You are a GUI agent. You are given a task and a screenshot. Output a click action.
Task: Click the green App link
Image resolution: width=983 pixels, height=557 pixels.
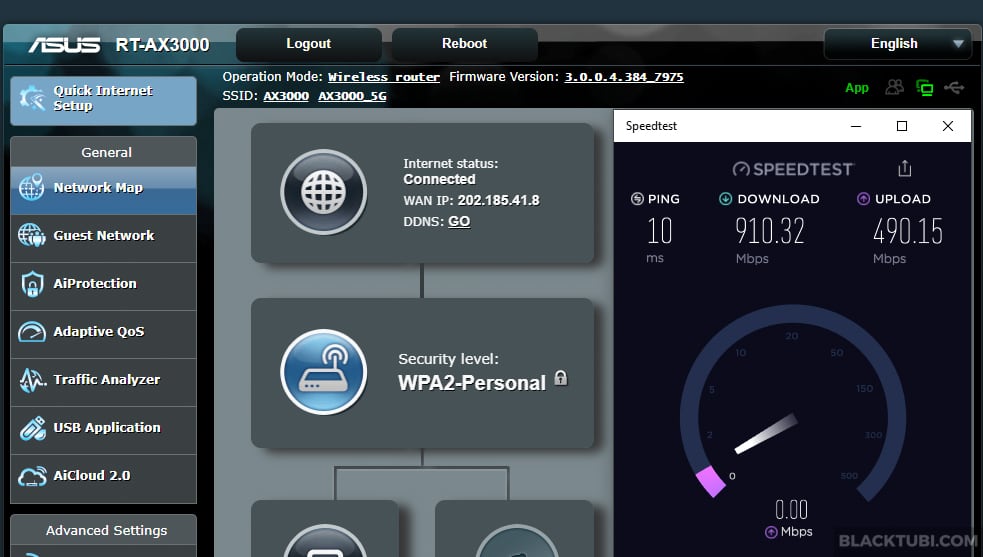tap(856, 88)
